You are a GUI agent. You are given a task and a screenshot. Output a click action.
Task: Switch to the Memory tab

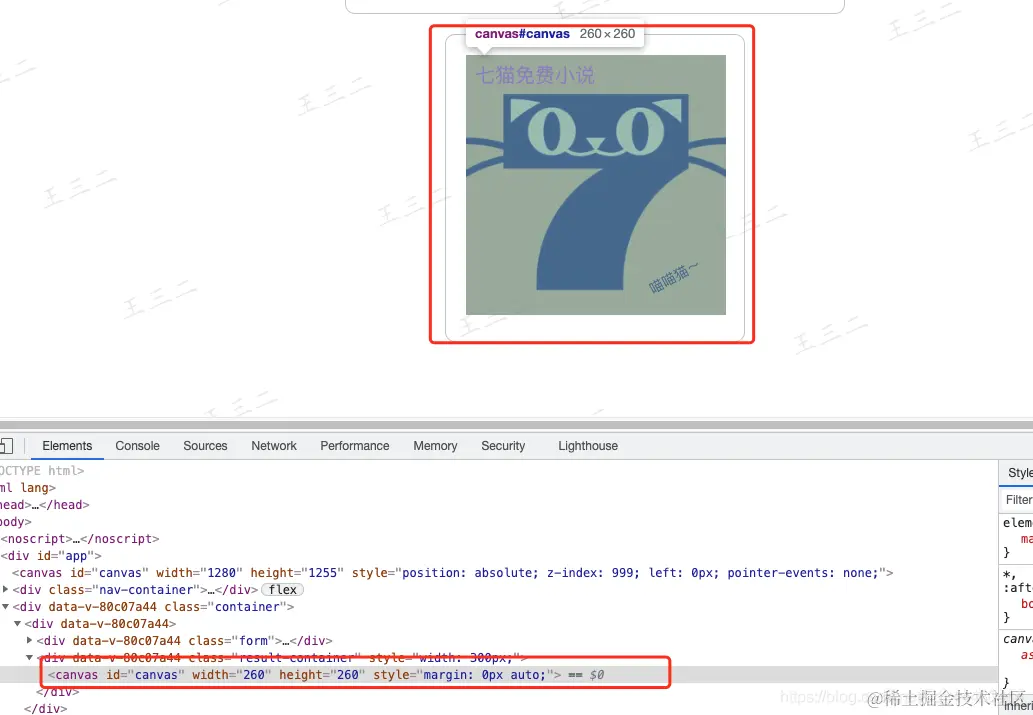click(x=435, y=446)
